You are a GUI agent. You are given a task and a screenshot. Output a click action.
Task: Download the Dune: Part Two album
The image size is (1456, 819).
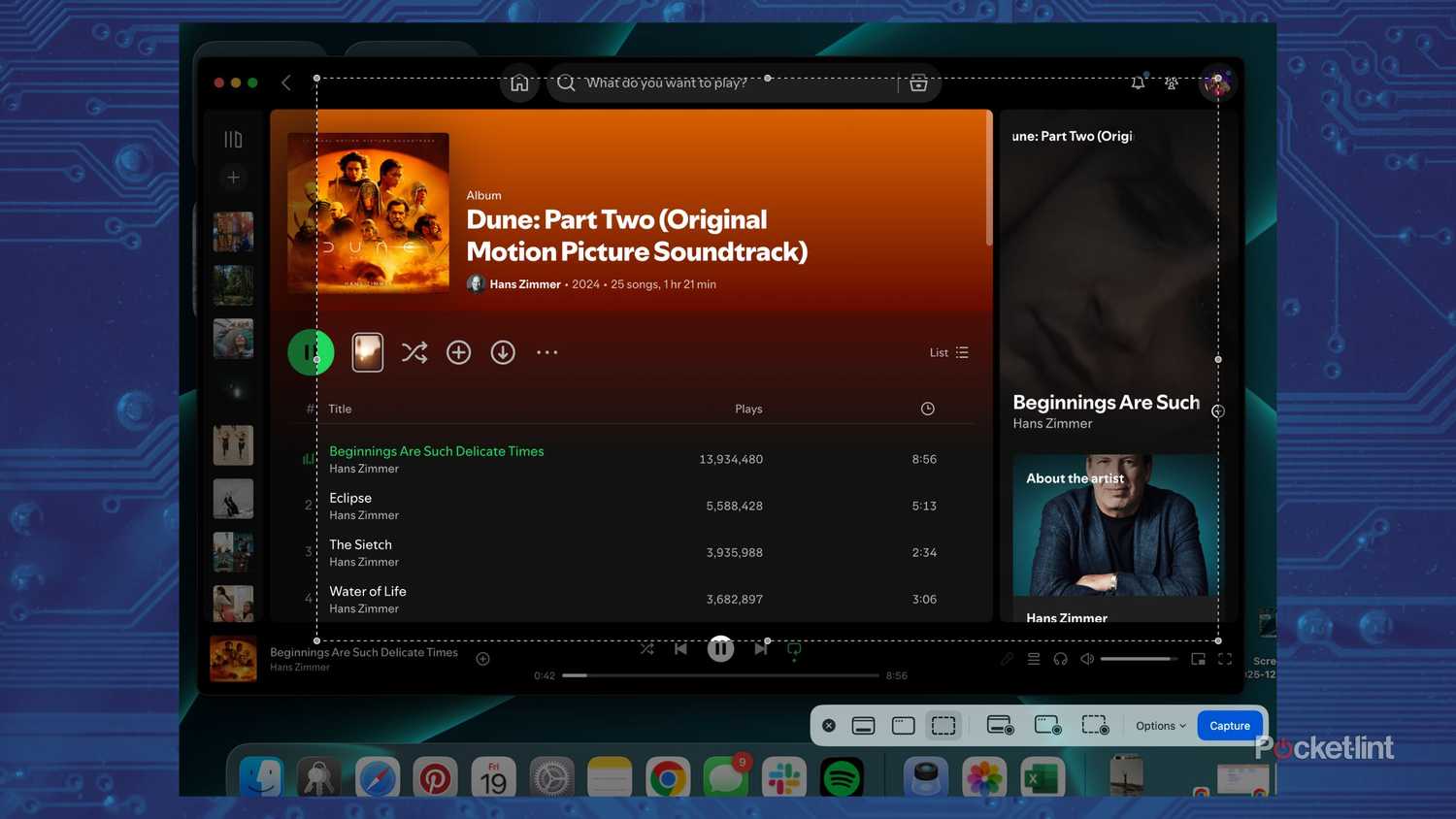pyautogui.click(x=502, y=351)
